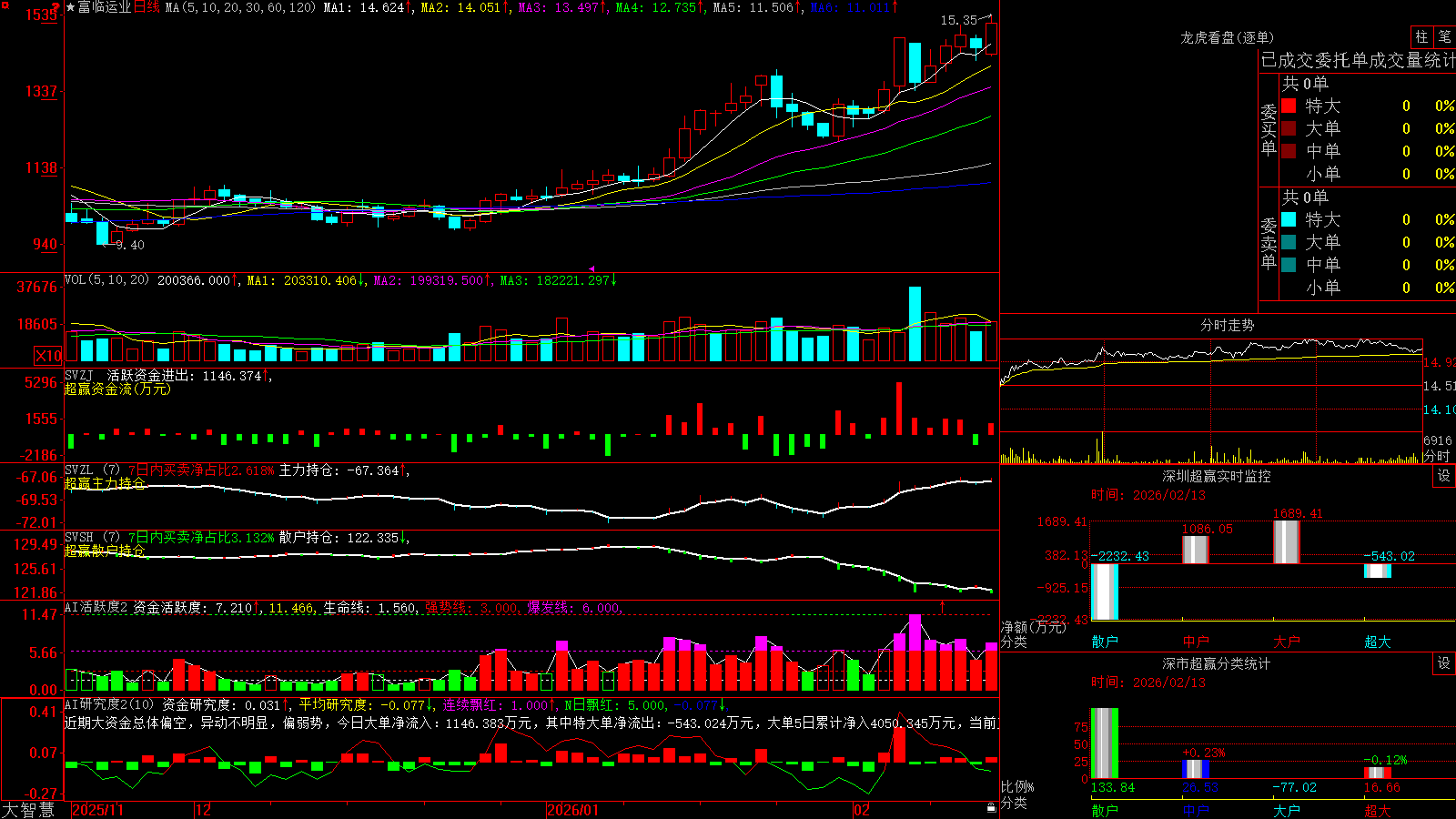Click the 9.40 low price label on the K-line chart
This screenshot has width=1456, height=819.
[130, 245]
